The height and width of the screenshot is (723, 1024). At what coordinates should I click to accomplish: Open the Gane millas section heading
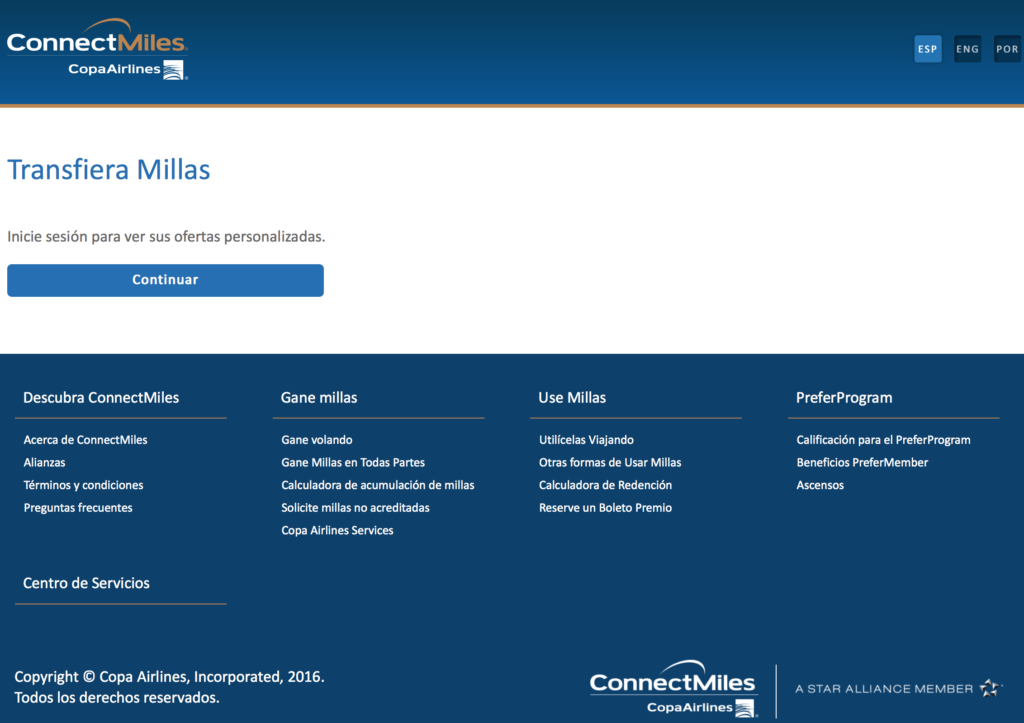pyautogui.click(x=319, y=398)
